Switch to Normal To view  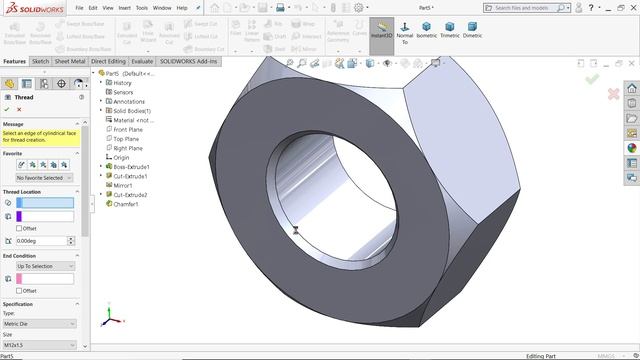(x=404, y=33)
